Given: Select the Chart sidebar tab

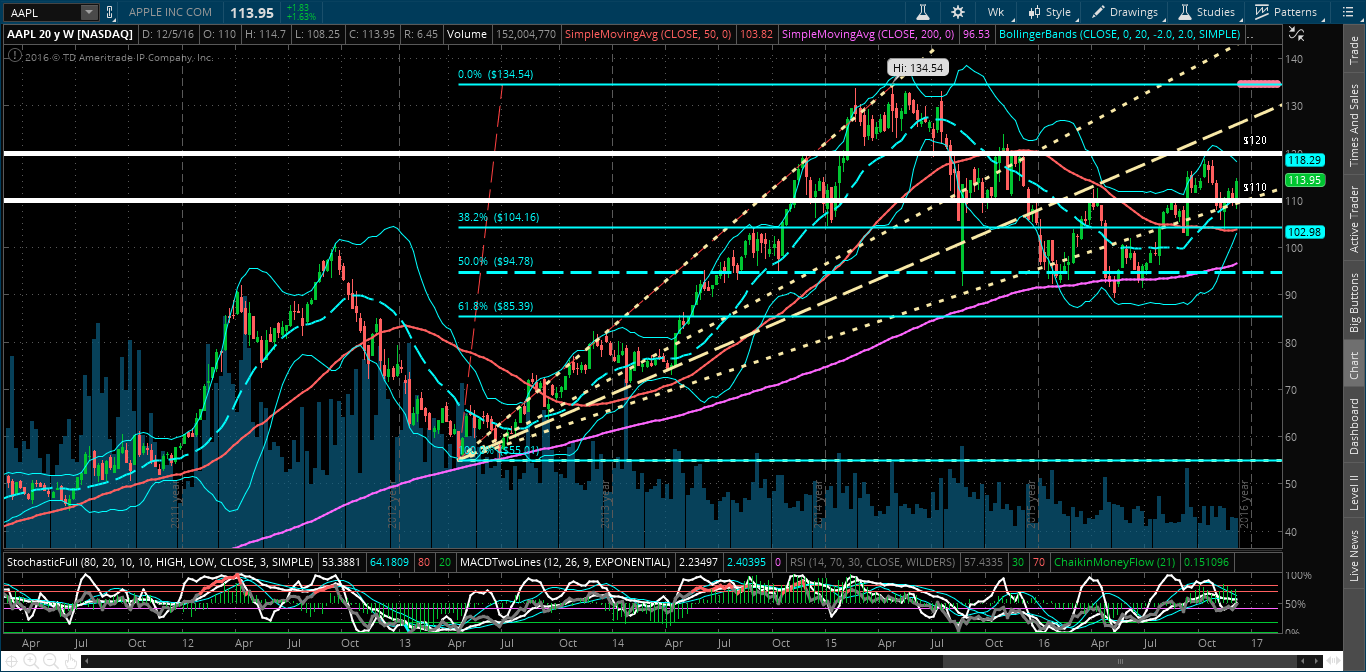Looking at the screenshot, I should pos(1354,366).
